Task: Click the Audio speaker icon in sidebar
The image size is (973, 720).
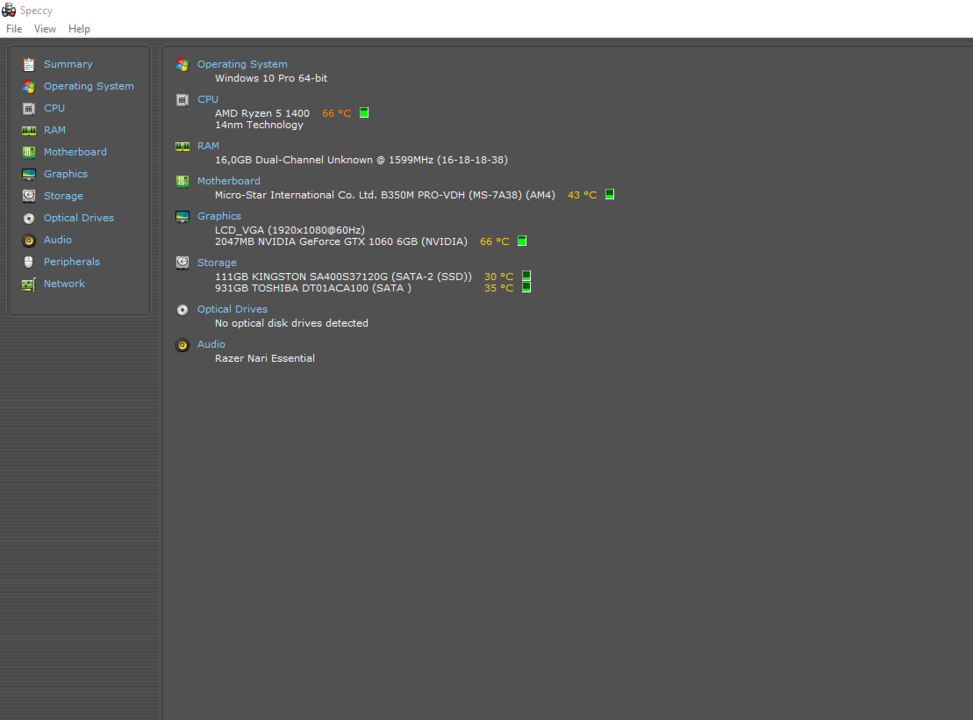Action: coord(29,240)
